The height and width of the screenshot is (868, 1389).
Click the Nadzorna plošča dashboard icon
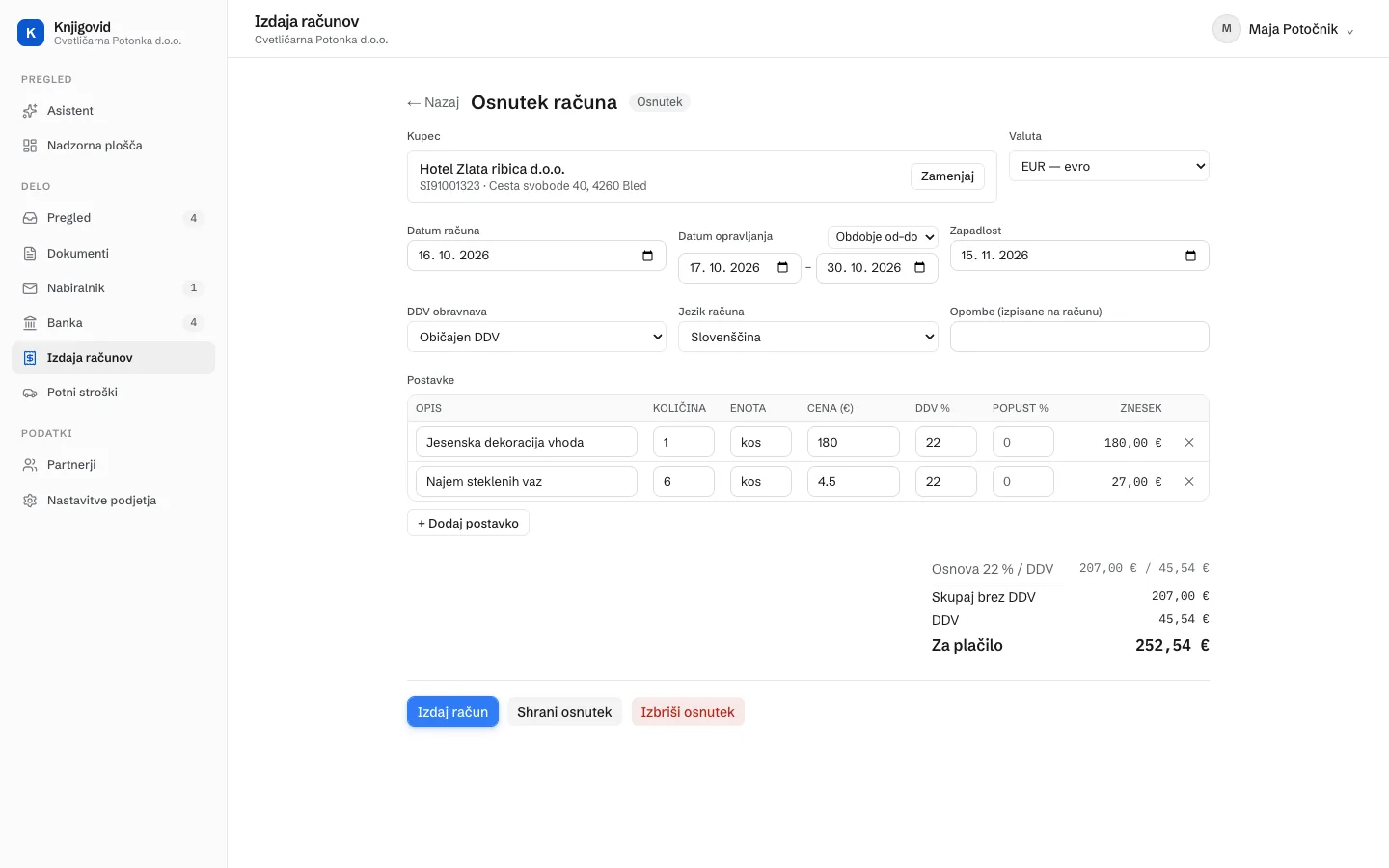(30, 146)
